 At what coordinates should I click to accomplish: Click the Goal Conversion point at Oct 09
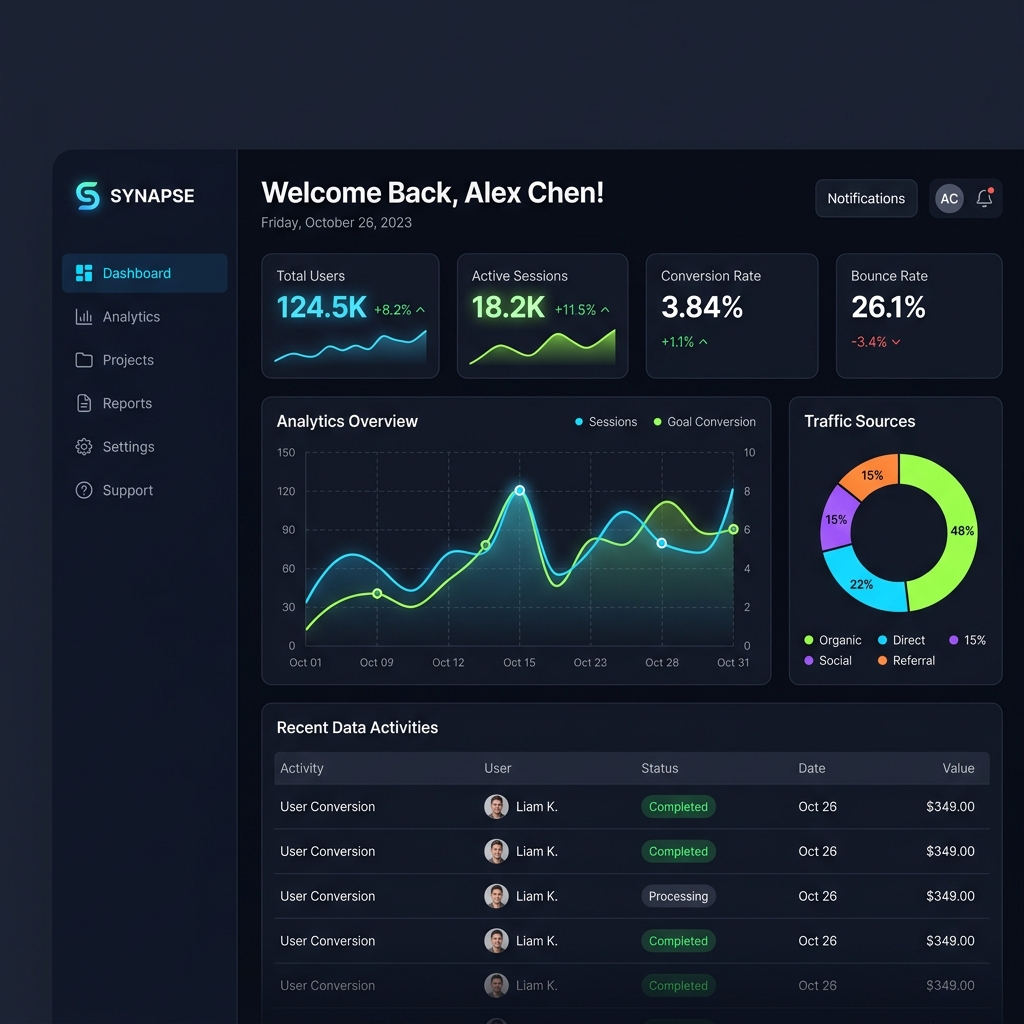377,594
